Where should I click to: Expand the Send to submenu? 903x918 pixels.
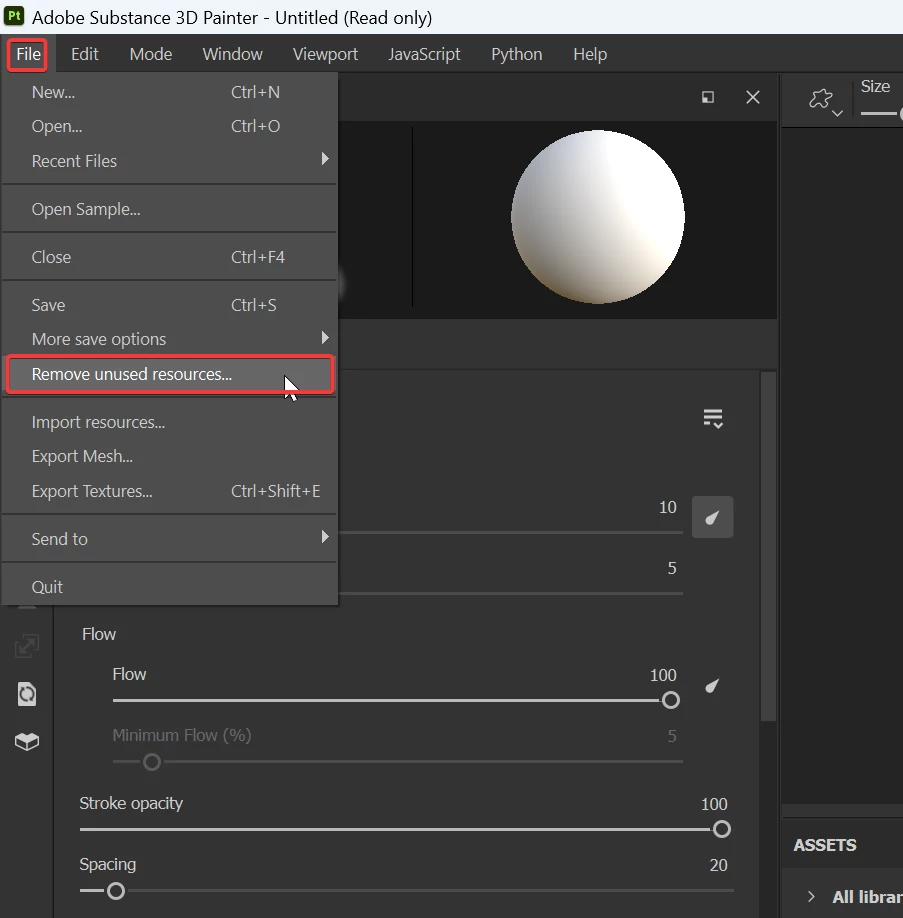[169, 539]
